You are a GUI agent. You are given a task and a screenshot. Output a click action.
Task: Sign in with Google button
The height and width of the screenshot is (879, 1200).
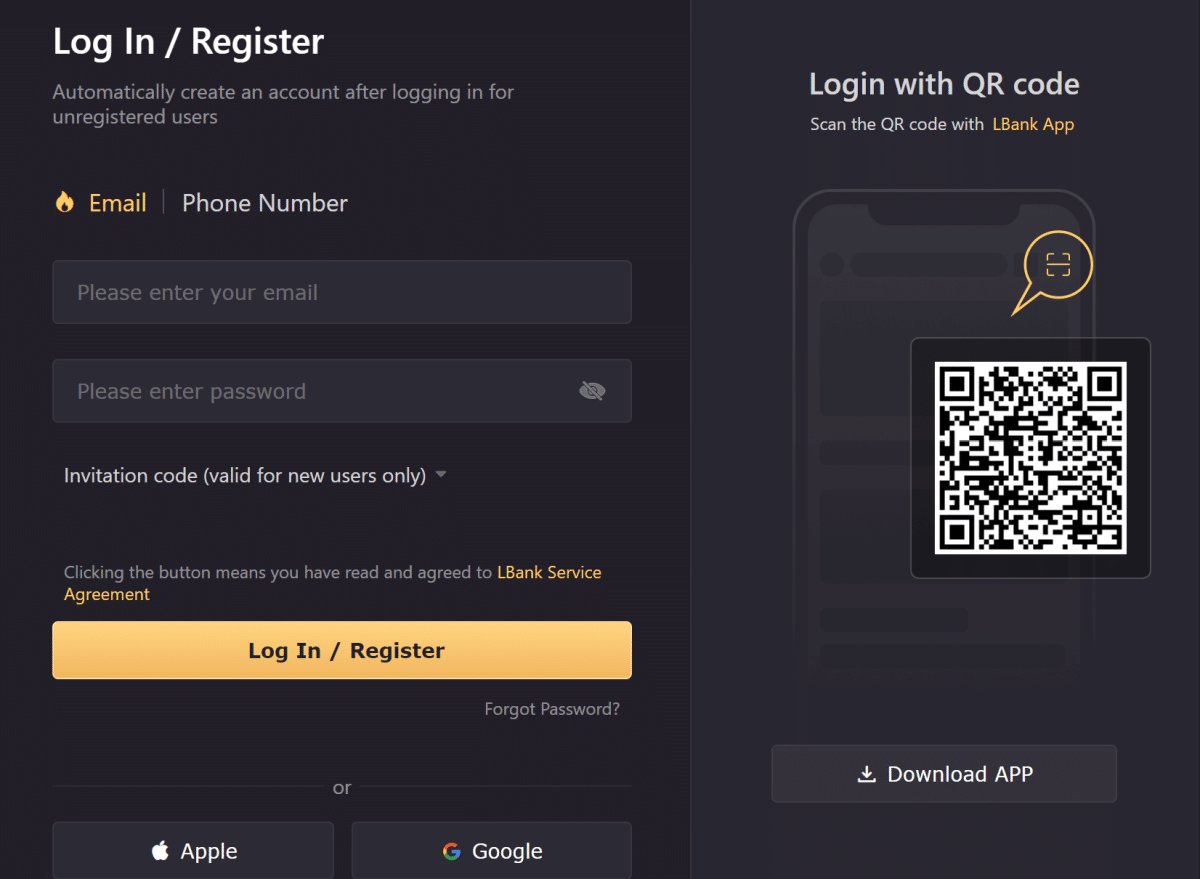(492, 851)
